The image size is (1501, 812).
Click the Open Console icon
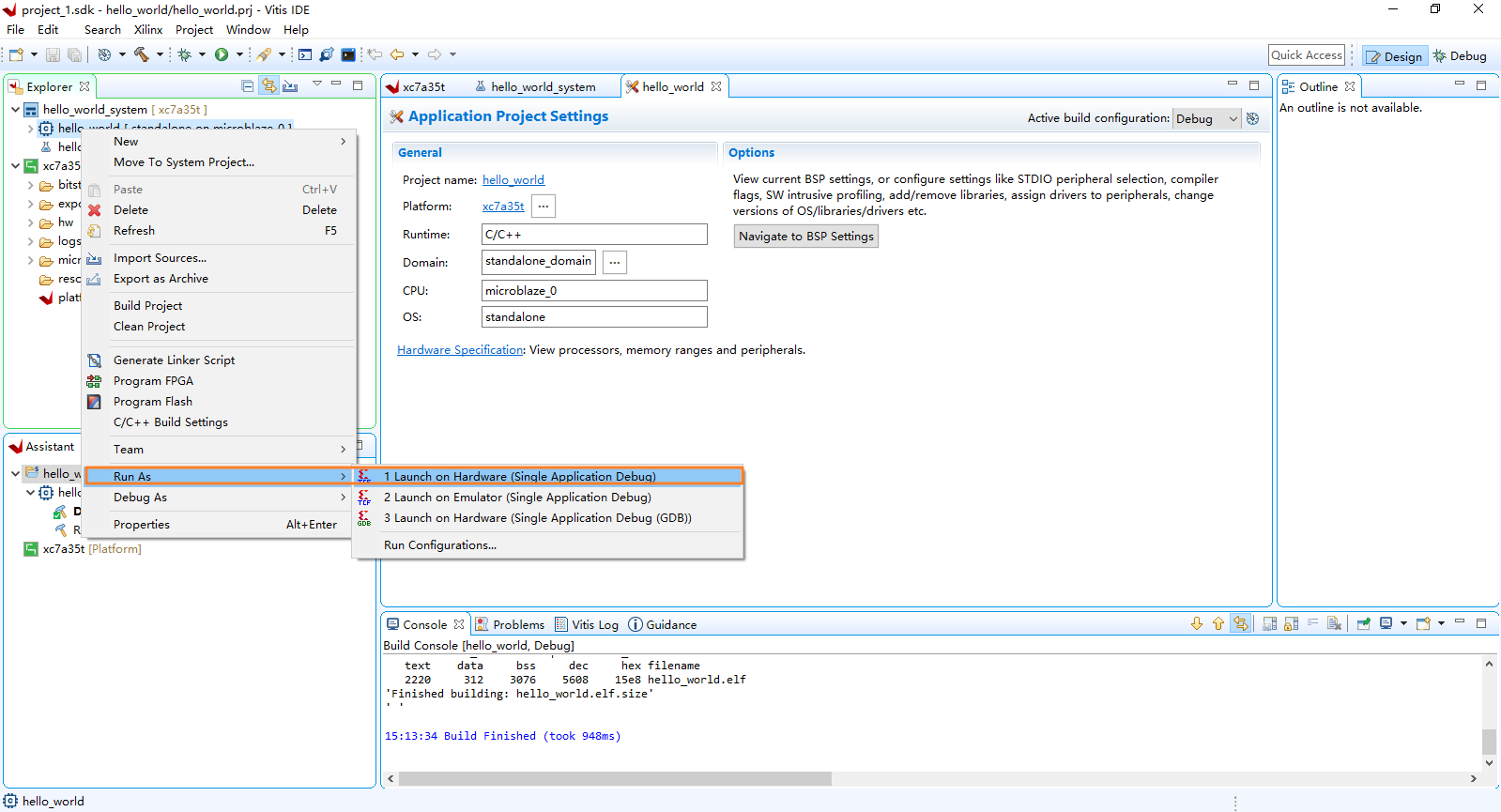[1423, 624]
